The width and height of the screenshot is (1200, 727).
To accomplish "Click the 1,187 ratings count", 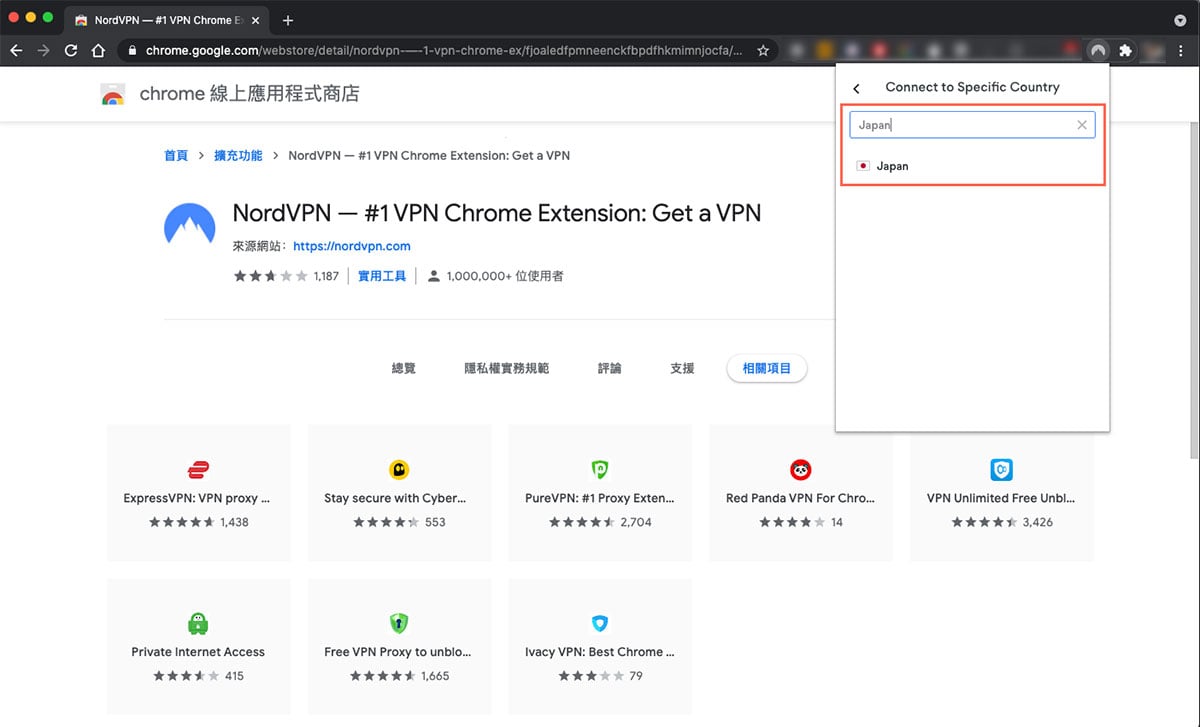I will (326, 276).
